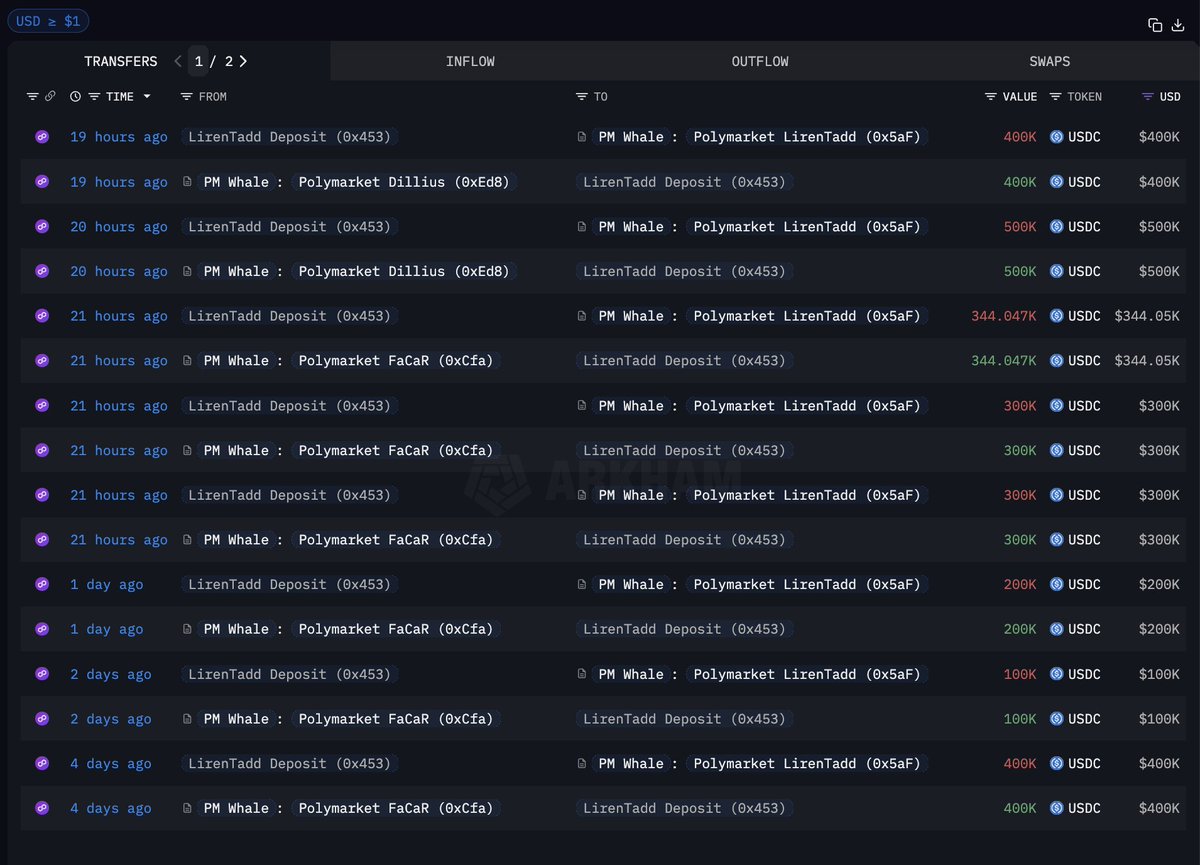Click the filter icon next to TO

(x=581, y=97)
